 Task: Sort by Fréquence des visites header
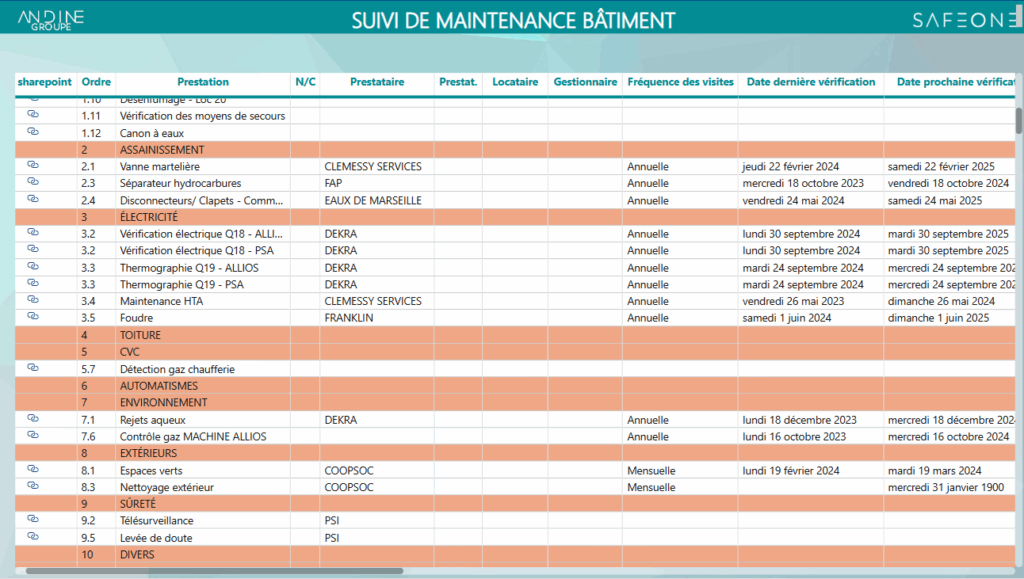680,82
